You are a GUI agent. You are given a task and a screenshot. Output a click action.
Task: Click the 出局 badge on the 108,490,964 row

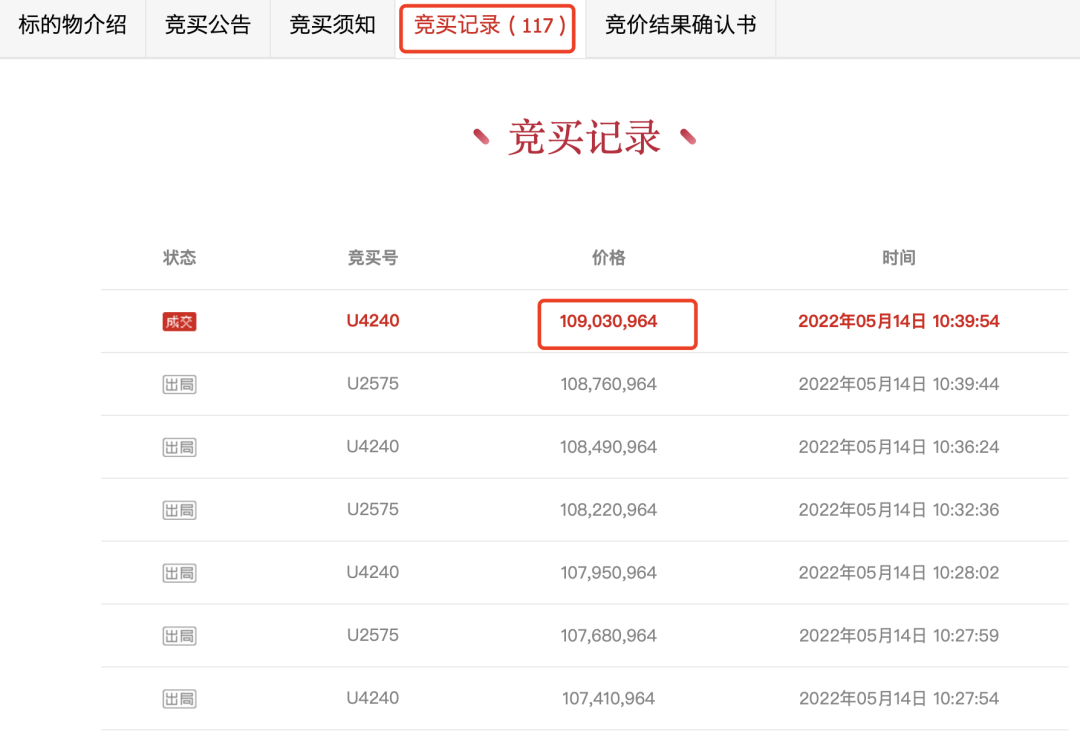[x=179, y=447]
